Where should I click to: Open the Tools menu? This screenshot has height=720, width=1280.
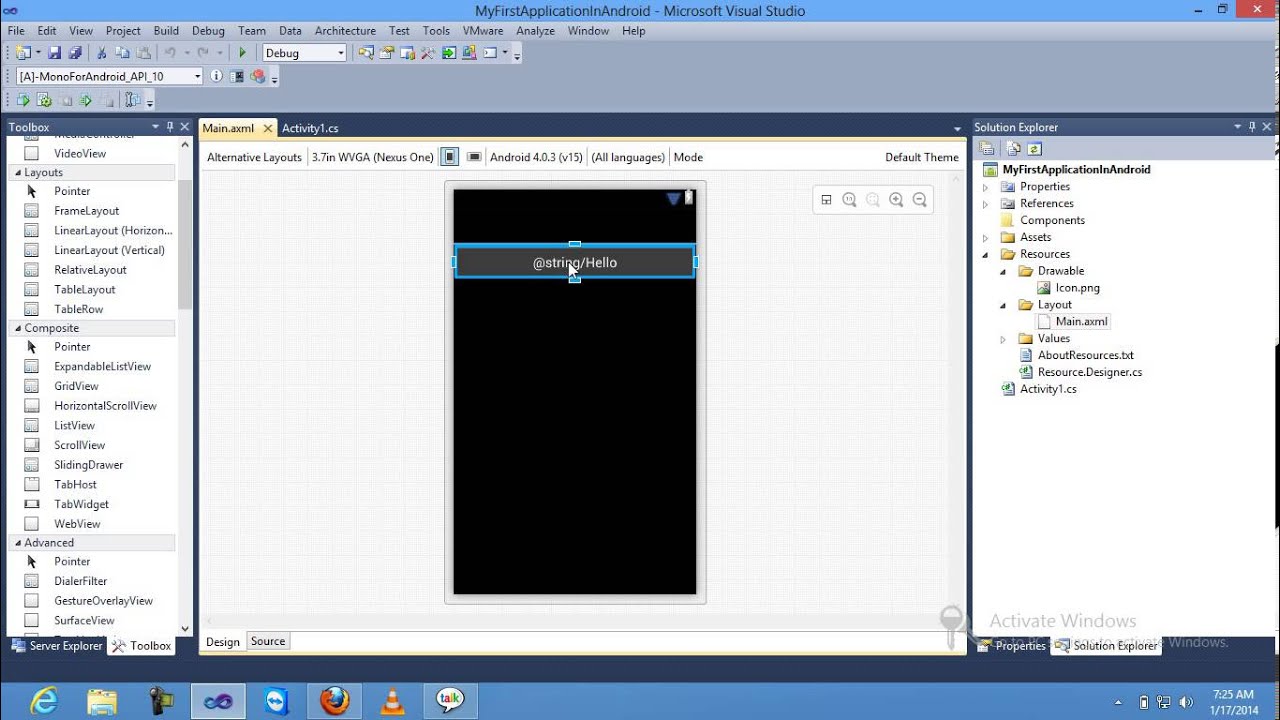point(436,31)
